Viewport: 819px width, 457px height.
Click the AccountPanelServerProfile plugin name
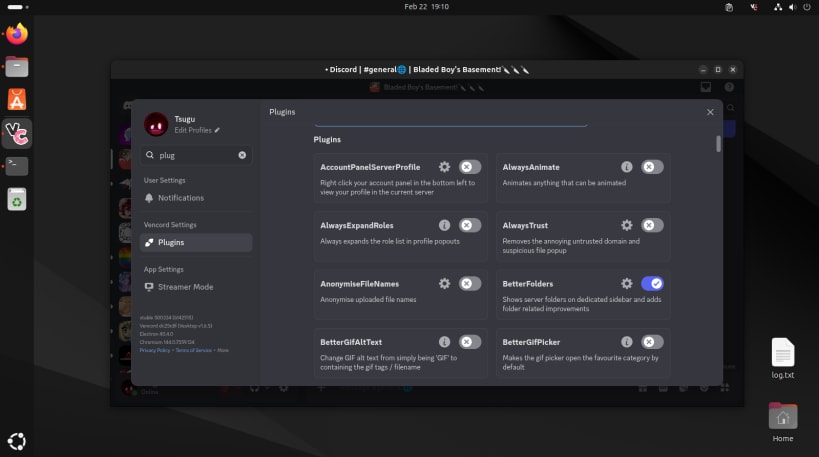(x=370, y=167)
